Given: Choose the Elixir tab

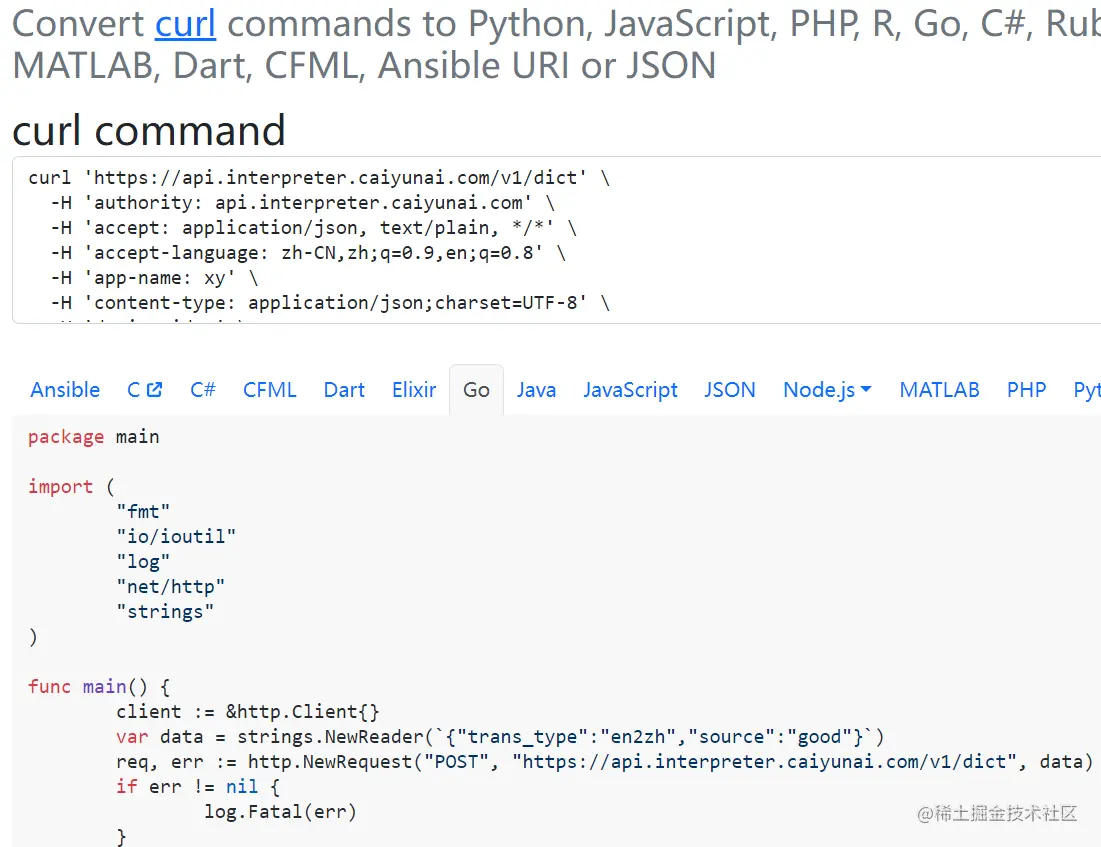Looking at the screenshot, I should (414, 390).
